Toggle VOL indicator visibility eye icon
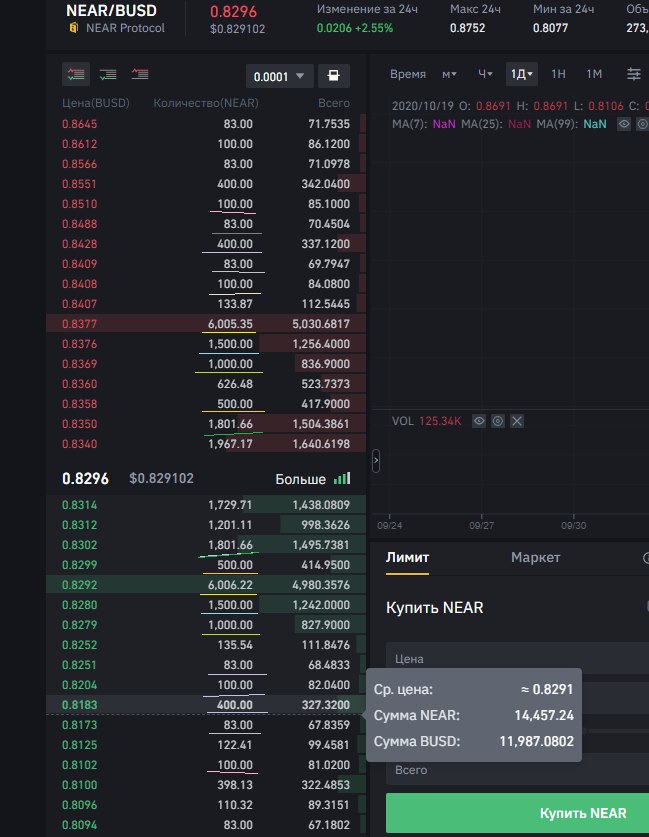Screen dimensions: 649x837 pos(479,421)
